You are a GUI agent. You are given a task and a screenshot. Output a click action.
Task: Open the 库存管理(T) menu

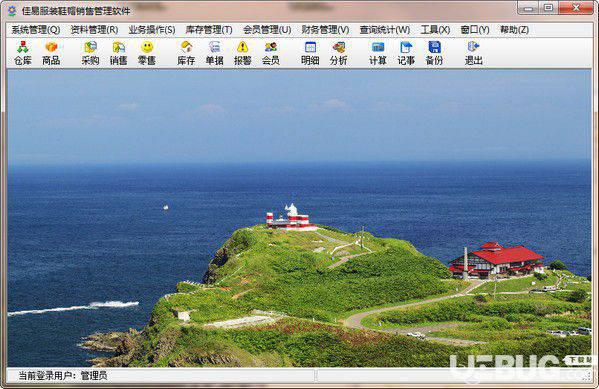click(x=209, y=30)
